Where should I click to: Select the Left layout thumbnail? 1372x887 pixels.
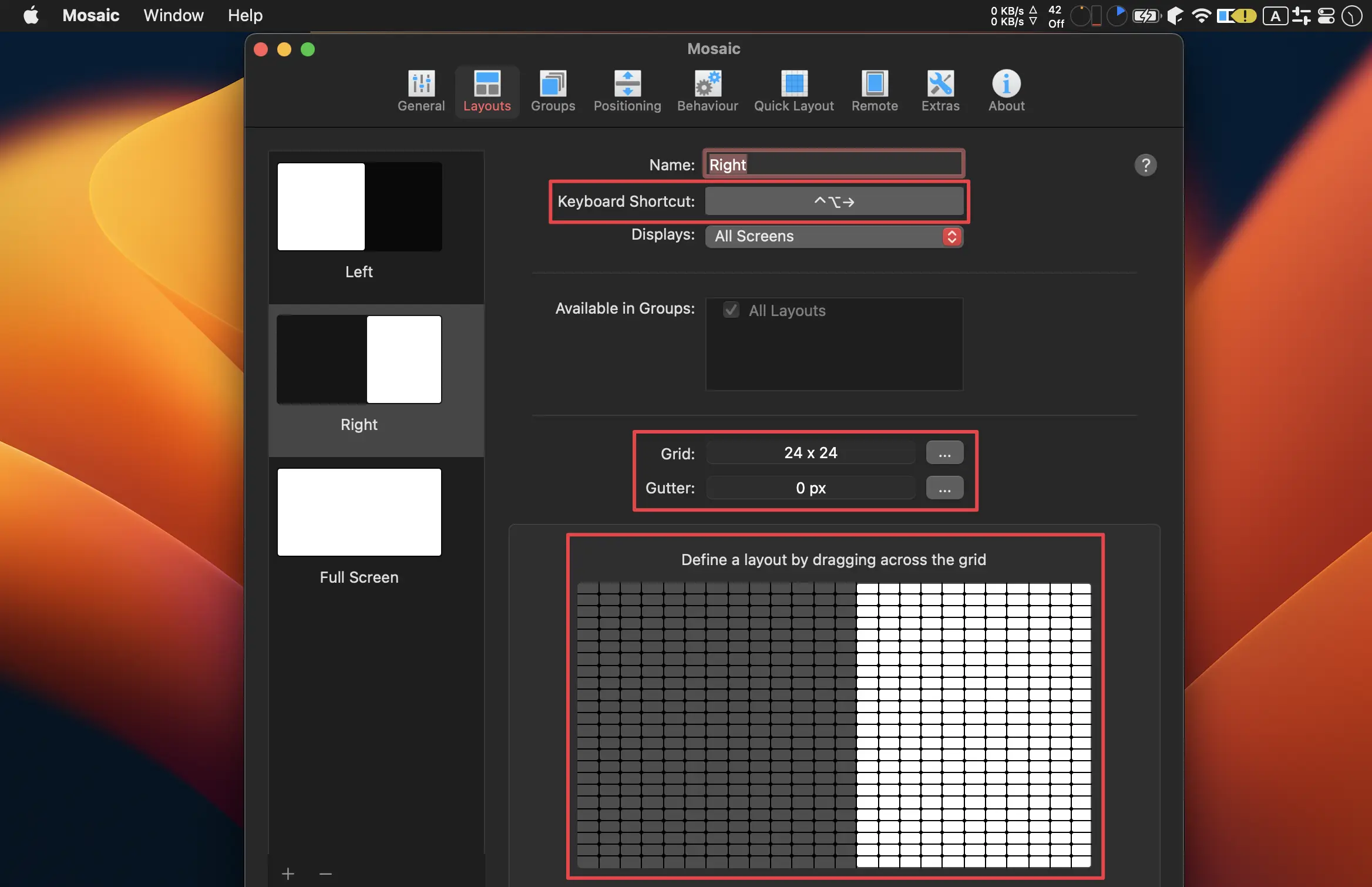tap(359, 207)
